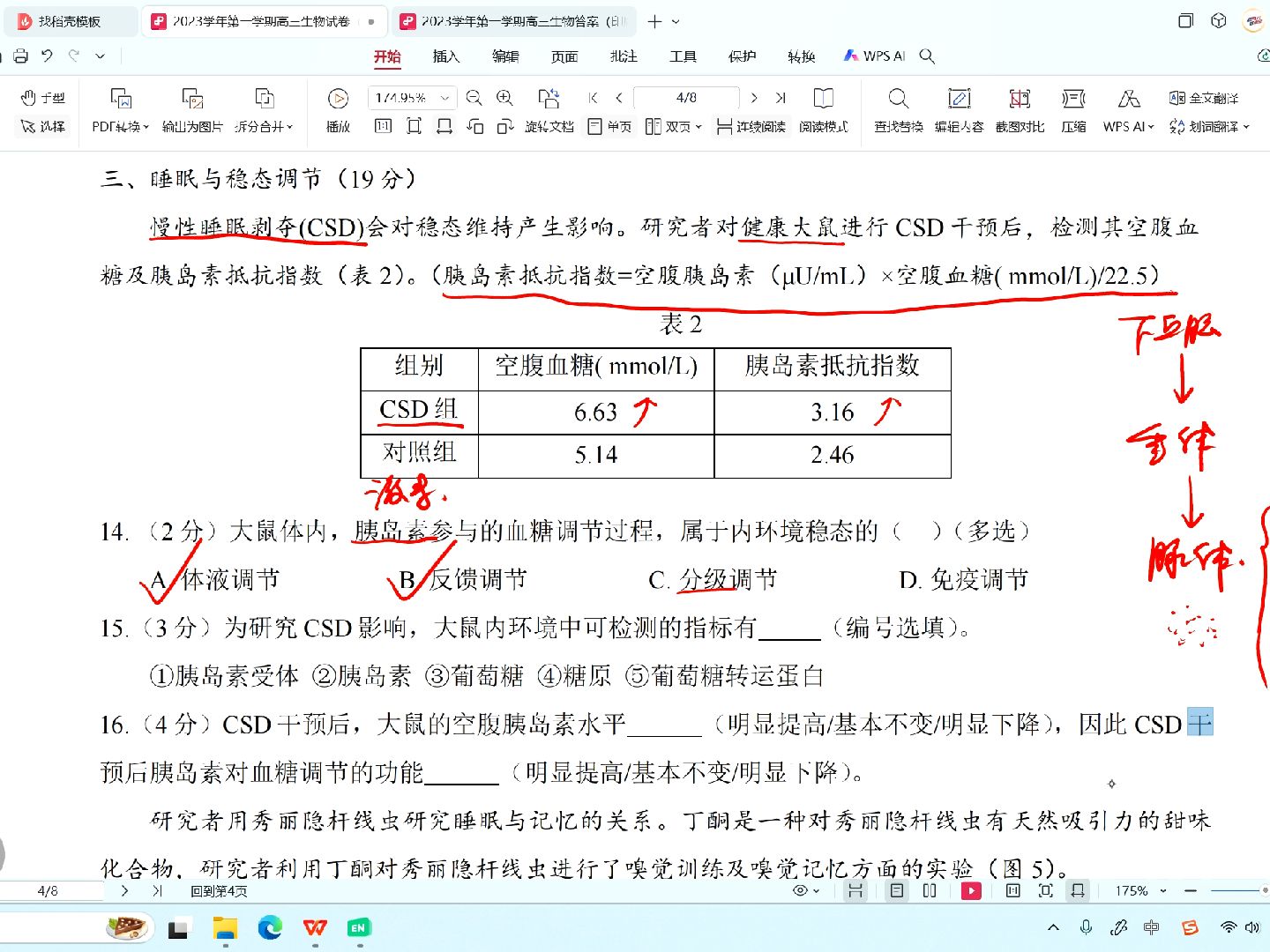Viewport: 1270px width, 952px height.
Task: Open Microsoft Edge from the taskbar
Action: point(270,927)
